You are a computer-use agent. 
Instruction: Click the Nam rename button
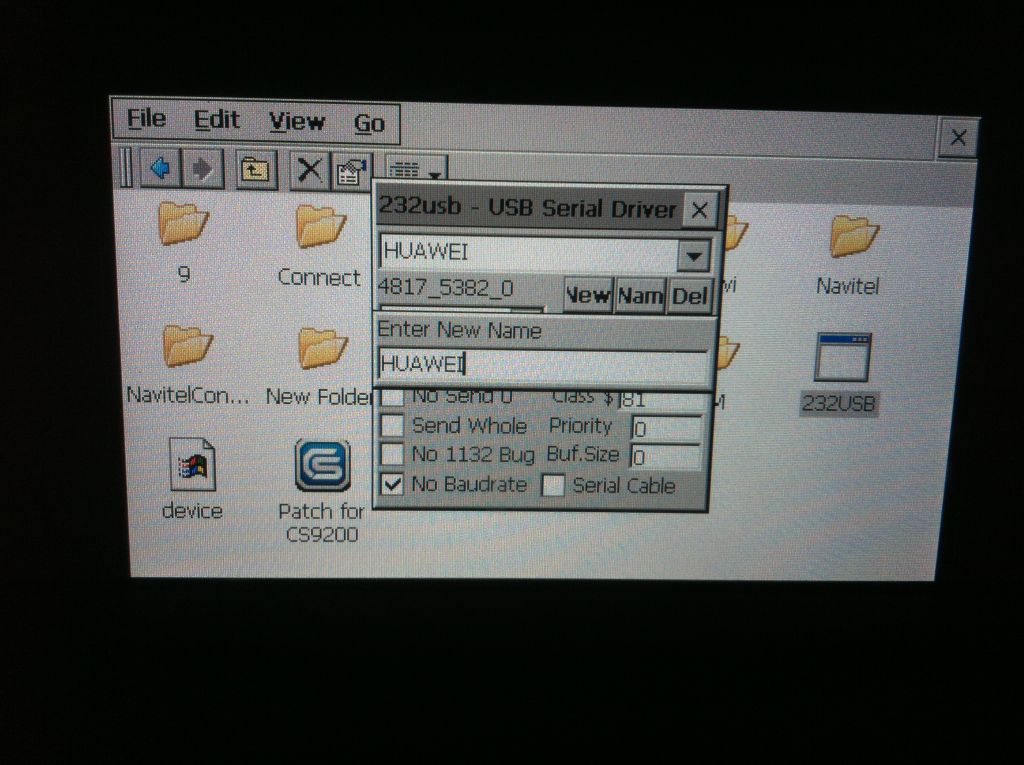(640, 296)
